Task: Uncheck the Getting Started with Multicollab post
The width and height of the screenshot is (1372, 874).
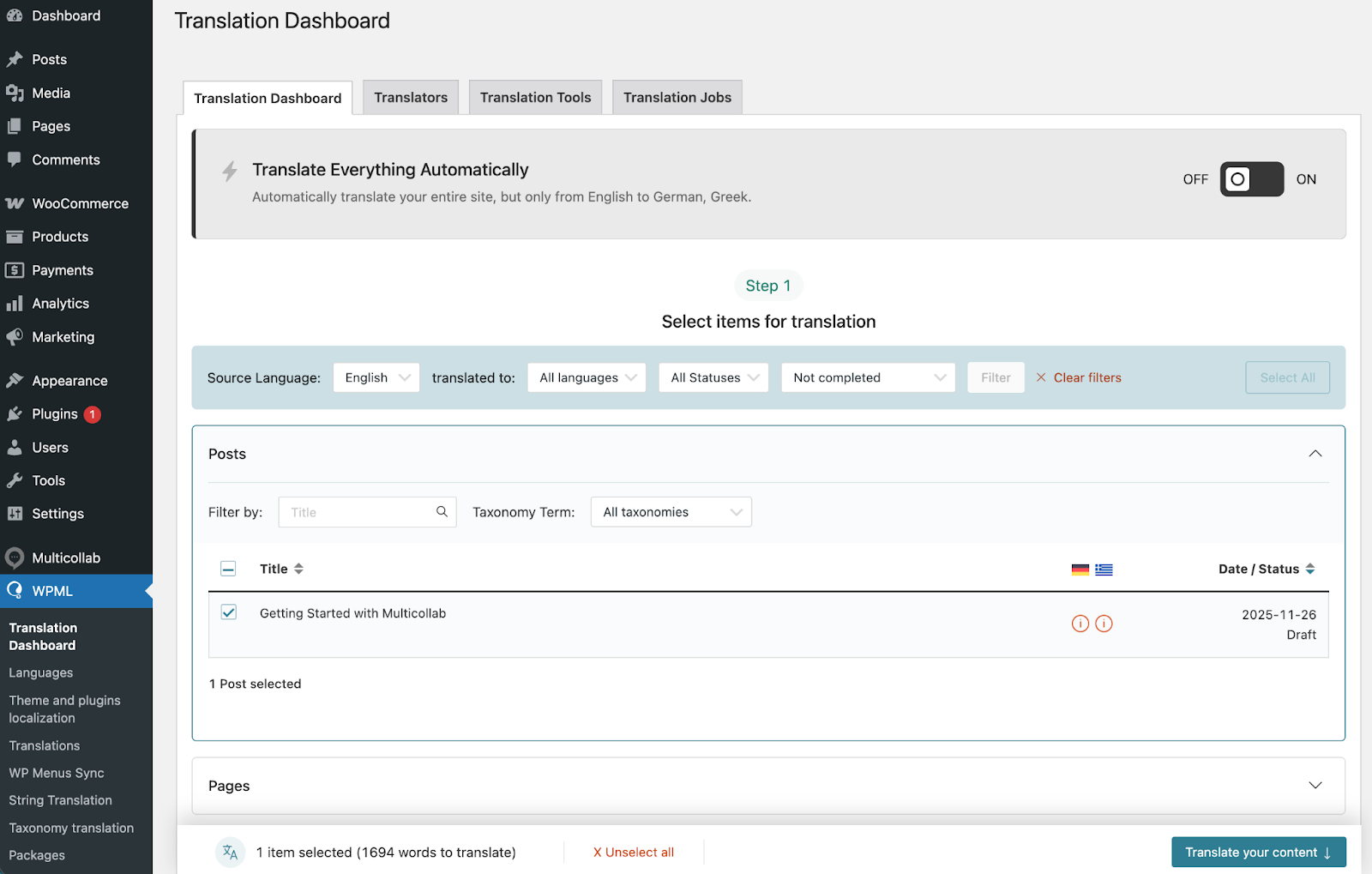Action: coord(229,612)
